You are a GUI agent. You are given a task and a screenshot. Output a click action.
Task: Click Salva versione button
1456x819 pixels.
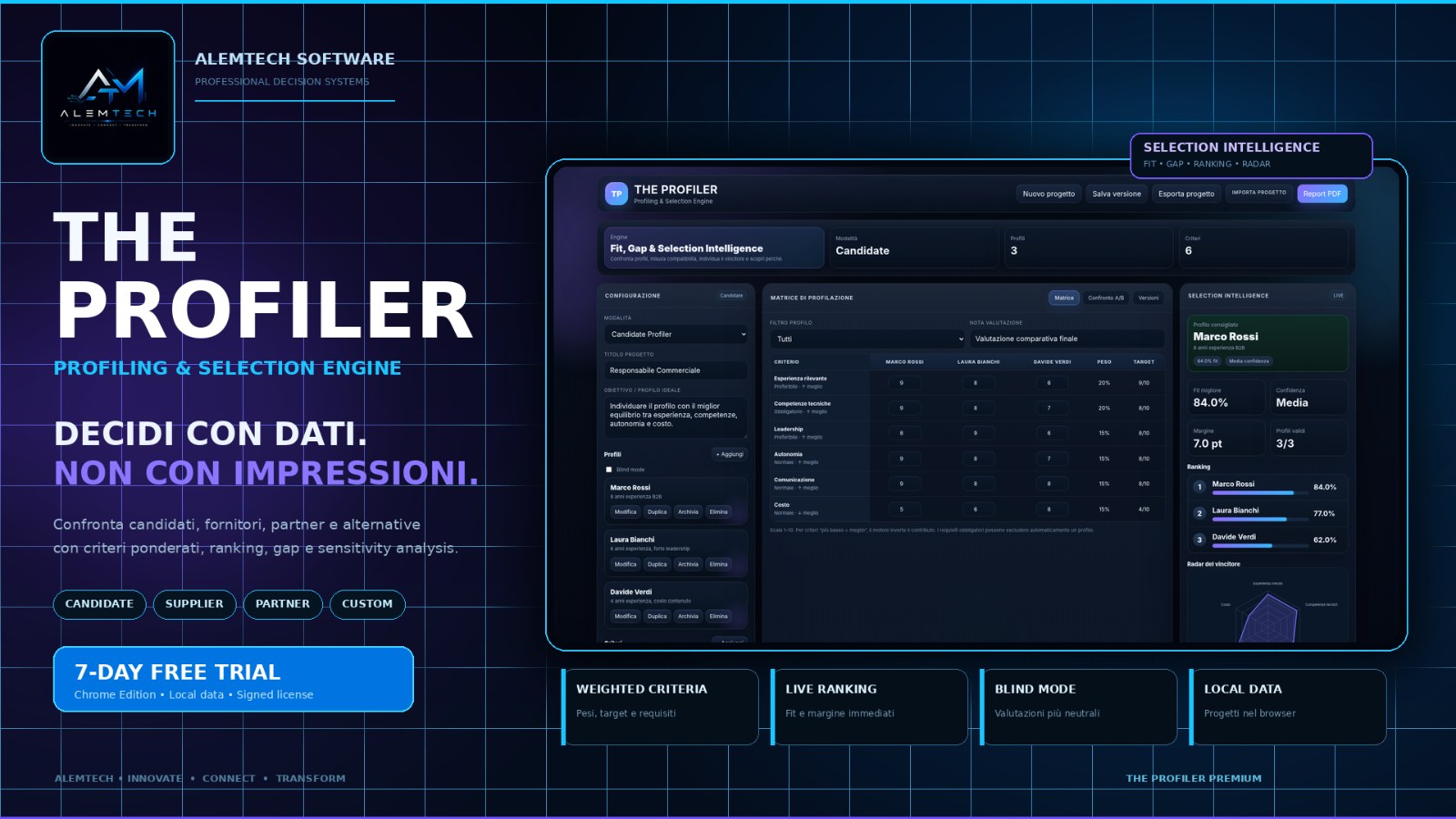coord(1117,194)
